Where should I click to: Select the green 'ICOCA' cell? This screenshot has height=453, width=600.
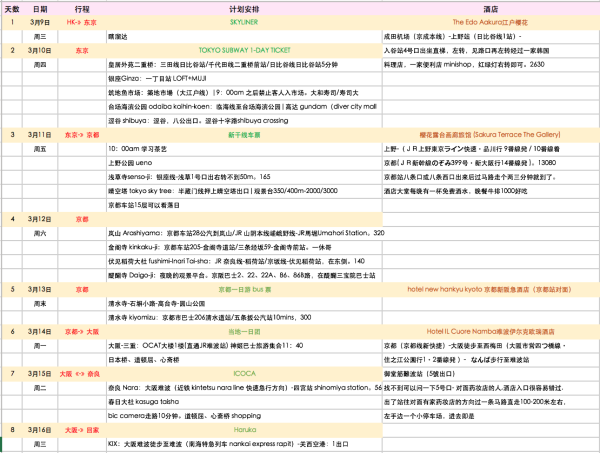[244, 374]
